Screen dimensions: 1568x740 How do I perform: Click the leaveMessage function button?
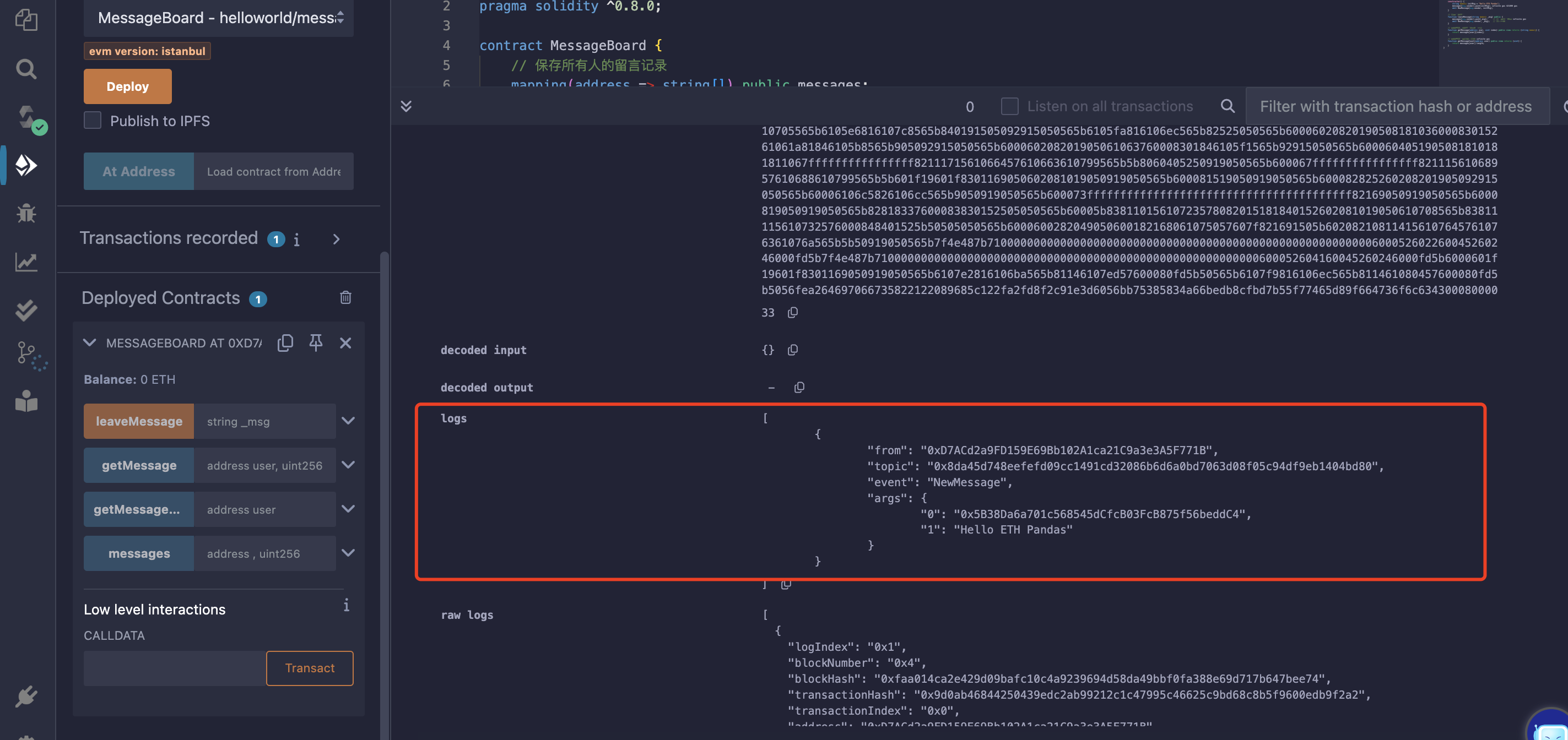[139, 421]
